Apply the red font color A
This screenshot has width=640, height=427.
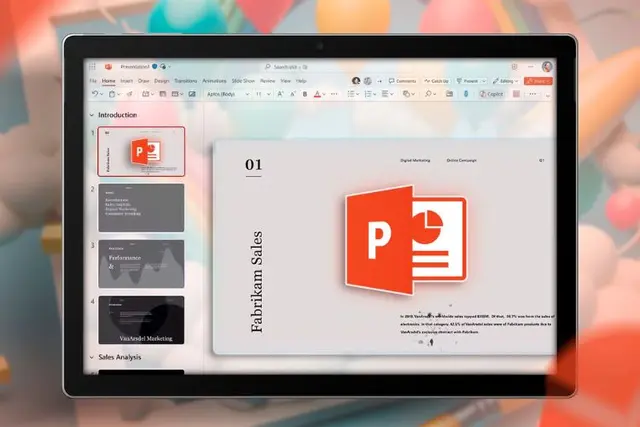click(317, 94)
